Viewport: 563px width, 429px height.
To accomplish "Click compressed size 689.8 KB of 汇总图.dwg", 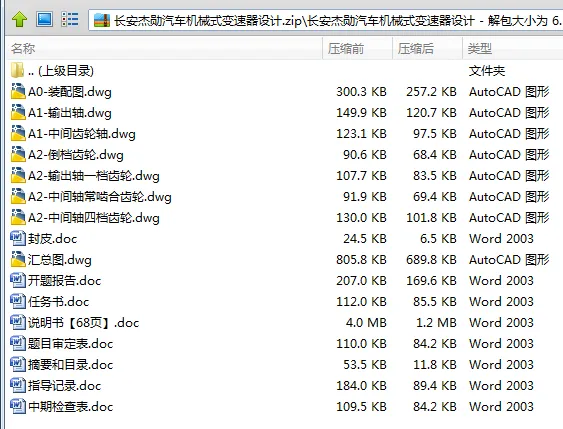I will point(431,260).
